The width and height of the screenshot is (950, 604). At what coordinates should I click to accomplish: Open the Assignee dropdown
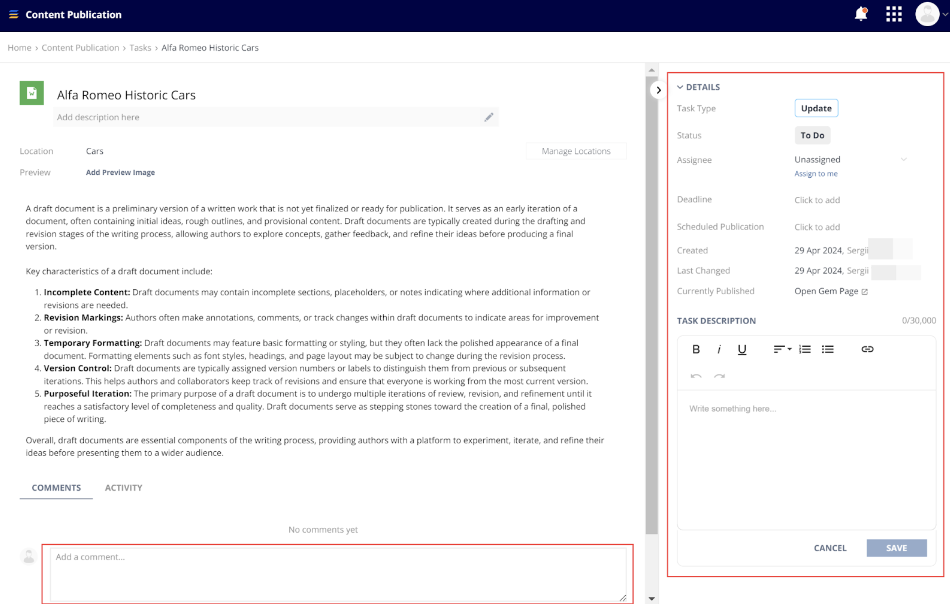[x=851, y=159]
